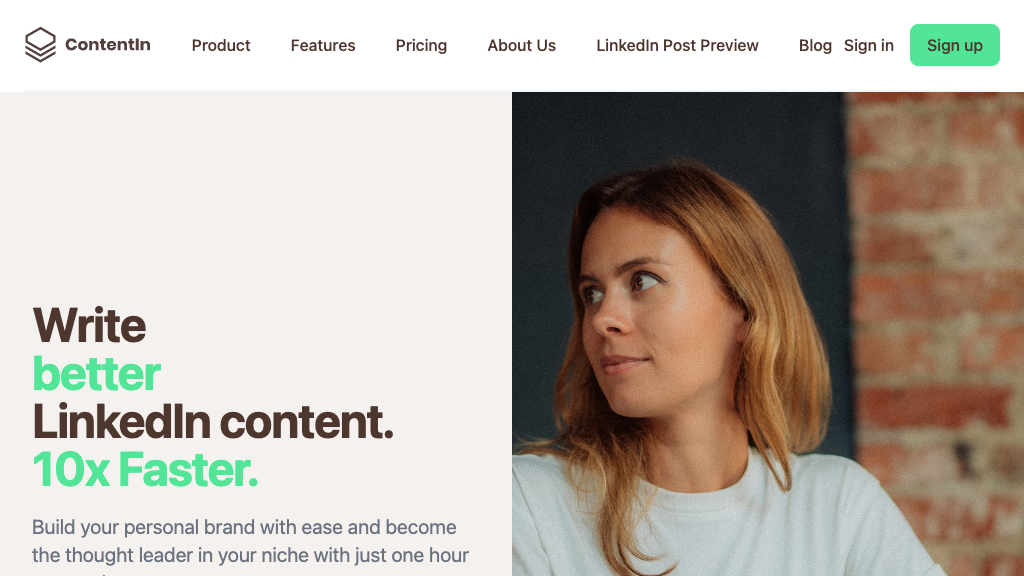The height and width of the screenshot is (576, 1024).
Task: Click the ContentIn brand name text
Action: tap(108, 45)
